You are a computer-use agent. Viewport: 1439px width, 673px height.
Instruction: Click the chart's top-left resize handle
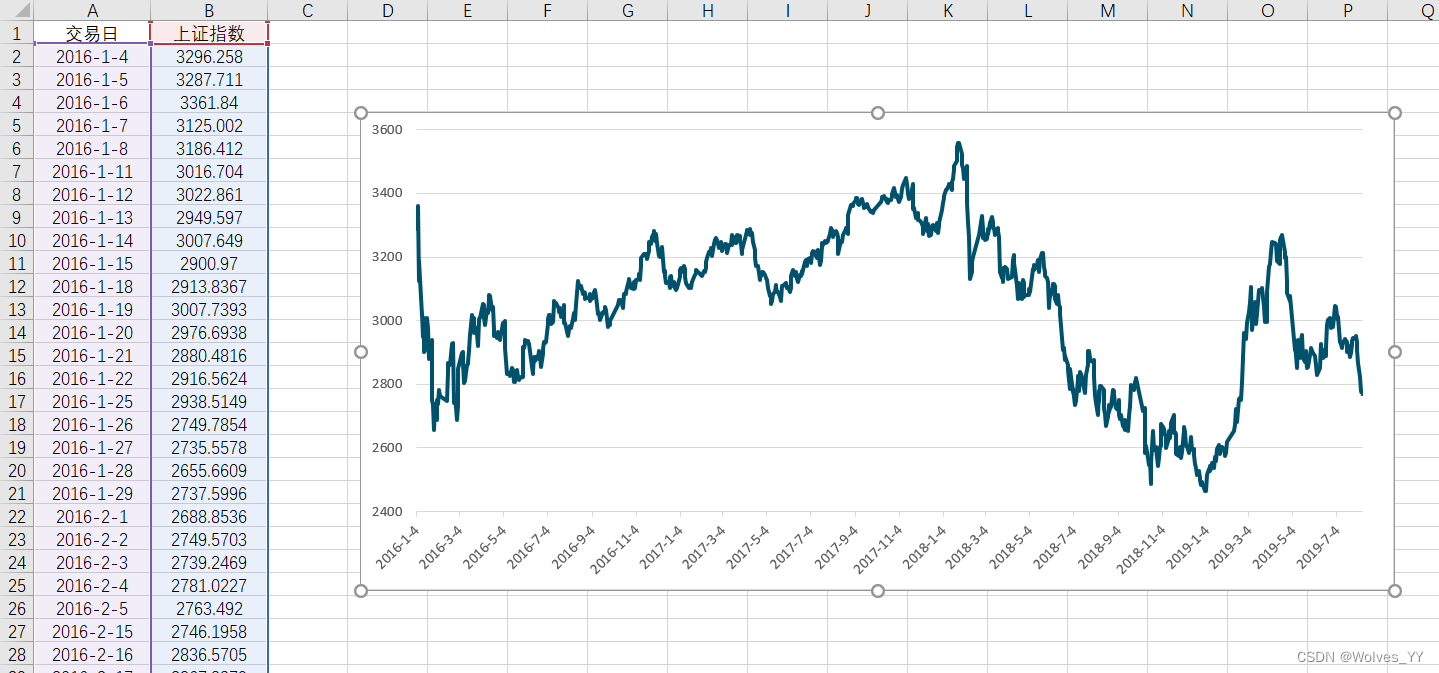point(361,113)
